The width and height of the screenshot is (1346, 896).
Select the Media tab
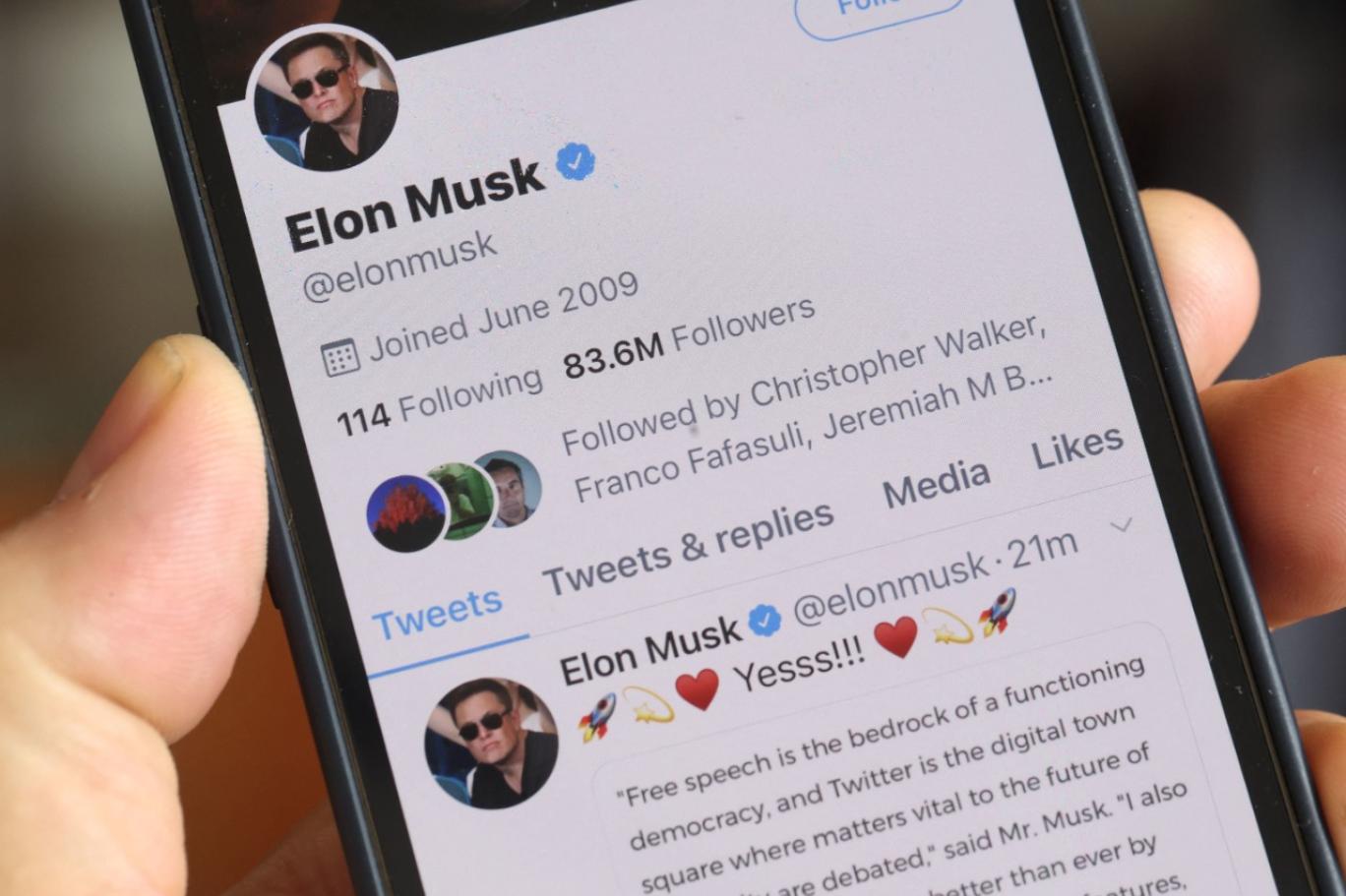936,483
